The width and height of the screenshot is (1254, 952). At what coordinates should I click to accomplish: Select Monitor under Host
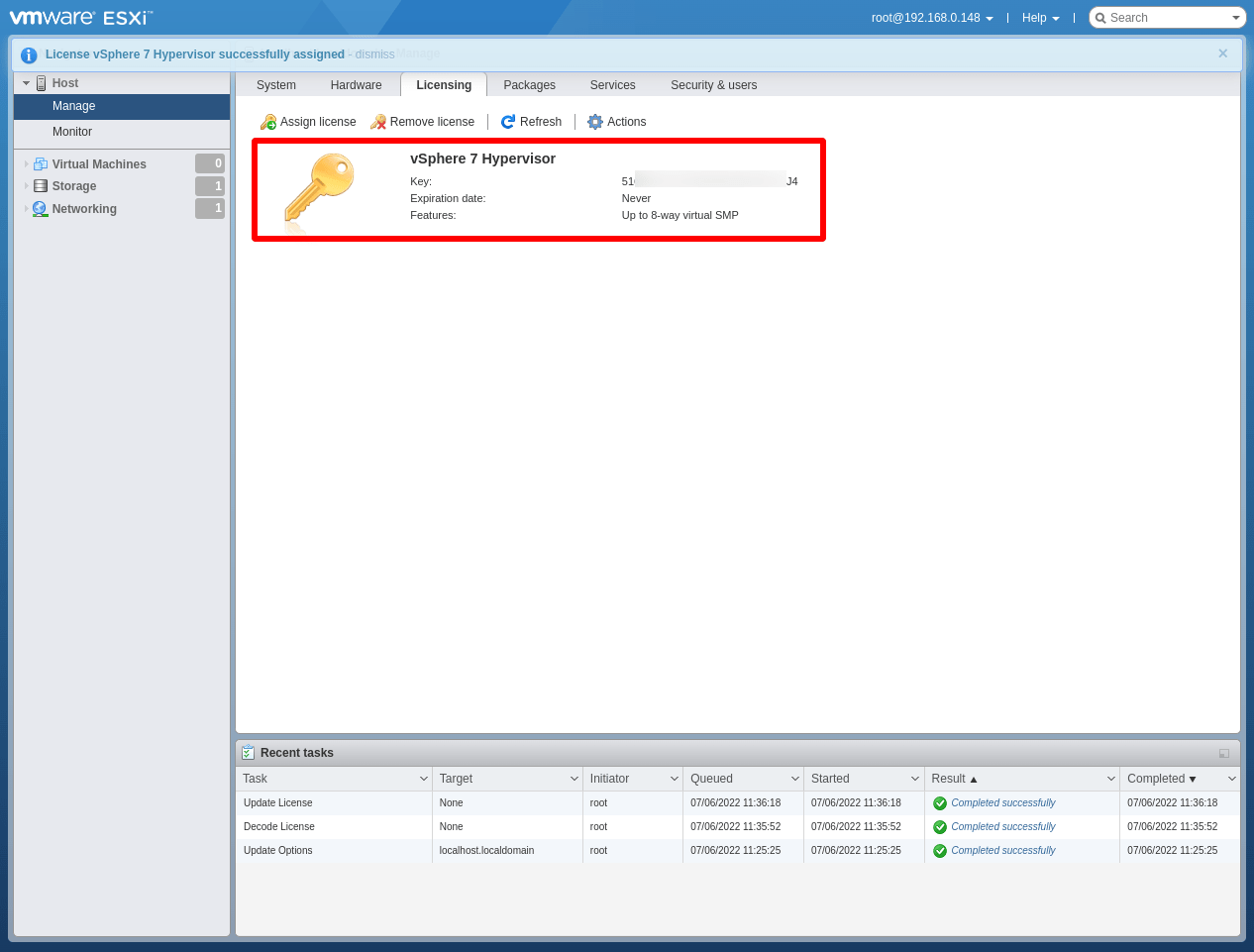[72, 132]
